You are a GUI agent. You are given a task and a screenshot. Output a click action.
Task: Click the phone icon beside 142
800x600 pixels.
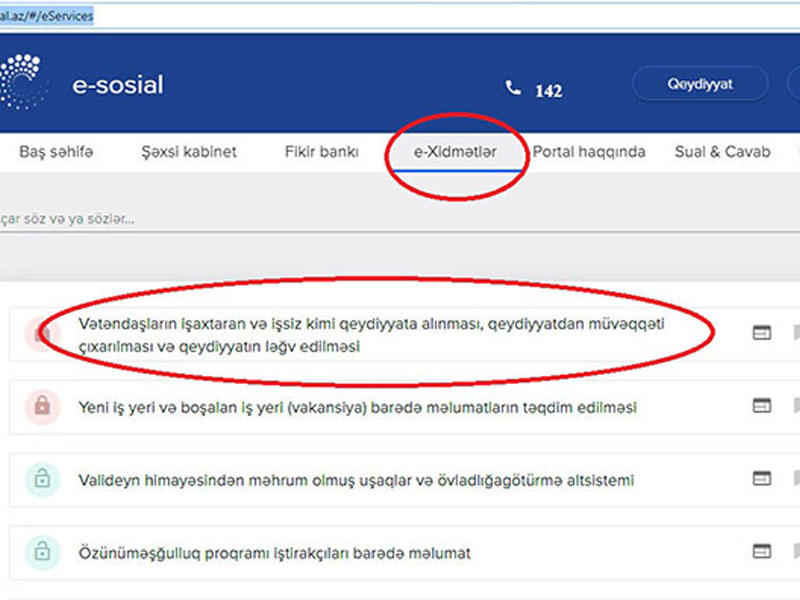pos(513,88)
